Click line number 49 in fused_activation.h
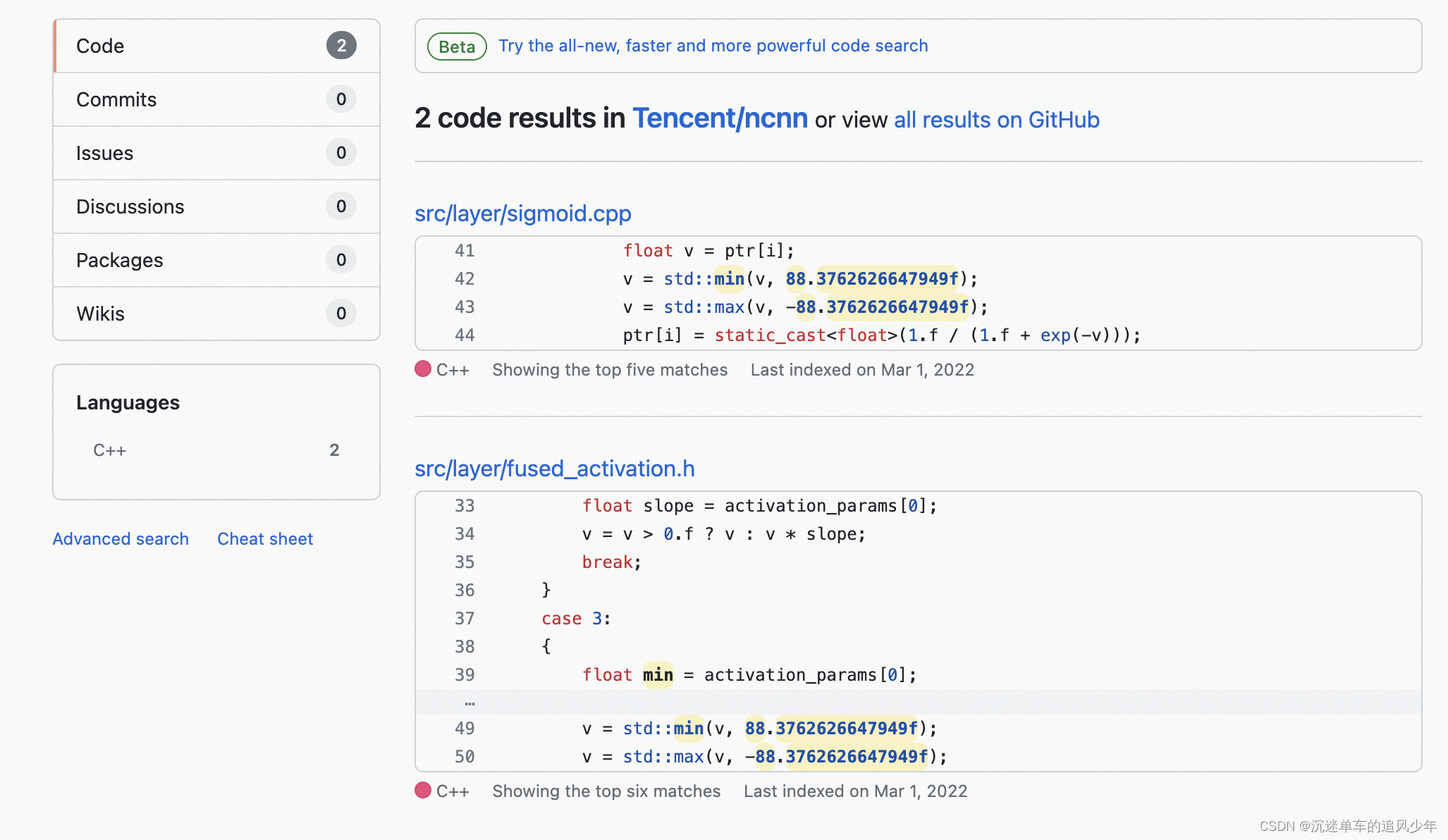 click(464, 729)
